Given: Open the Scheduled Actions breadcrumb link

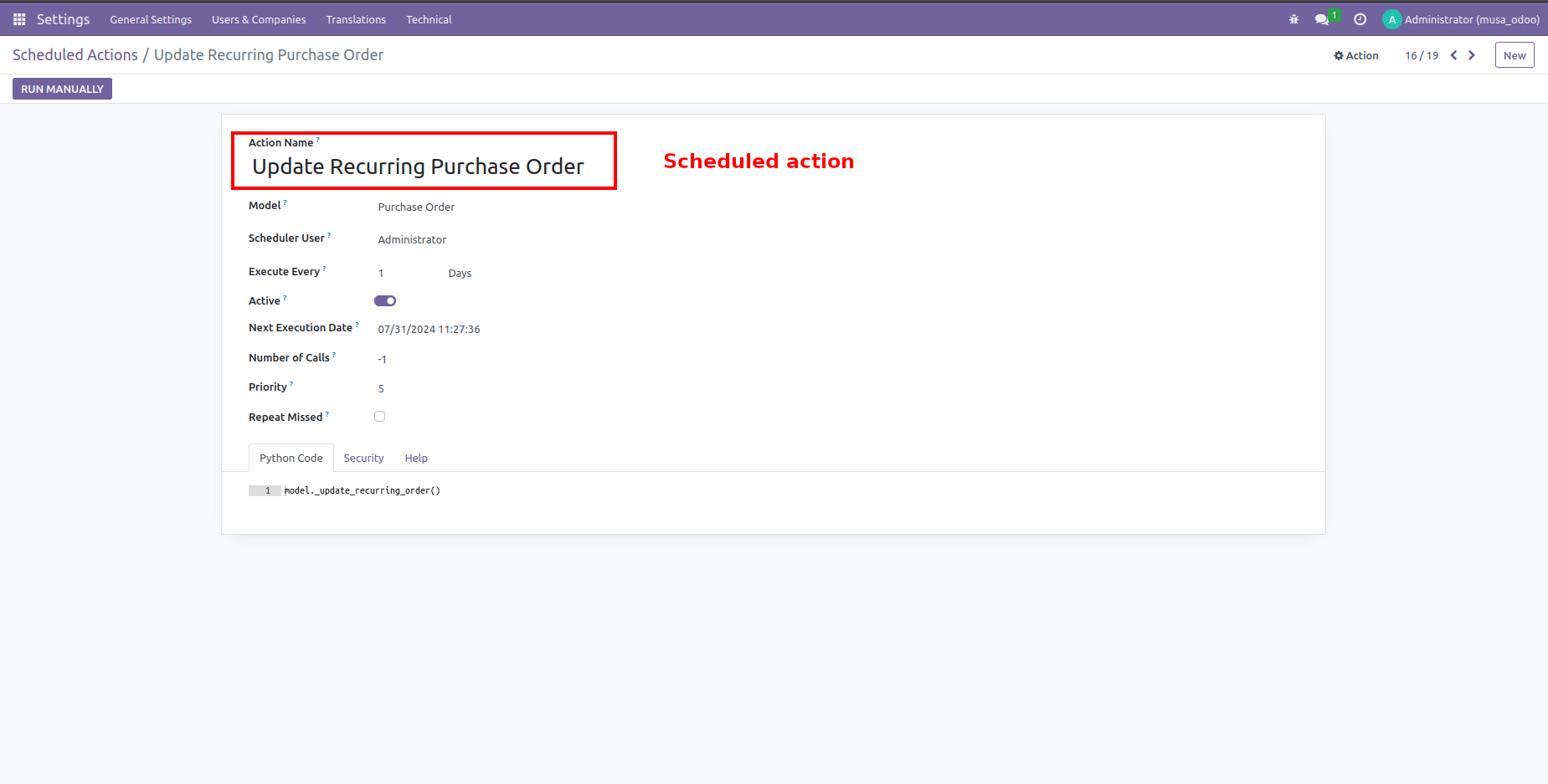Looking at the screenshot, I should click(75, 54).
